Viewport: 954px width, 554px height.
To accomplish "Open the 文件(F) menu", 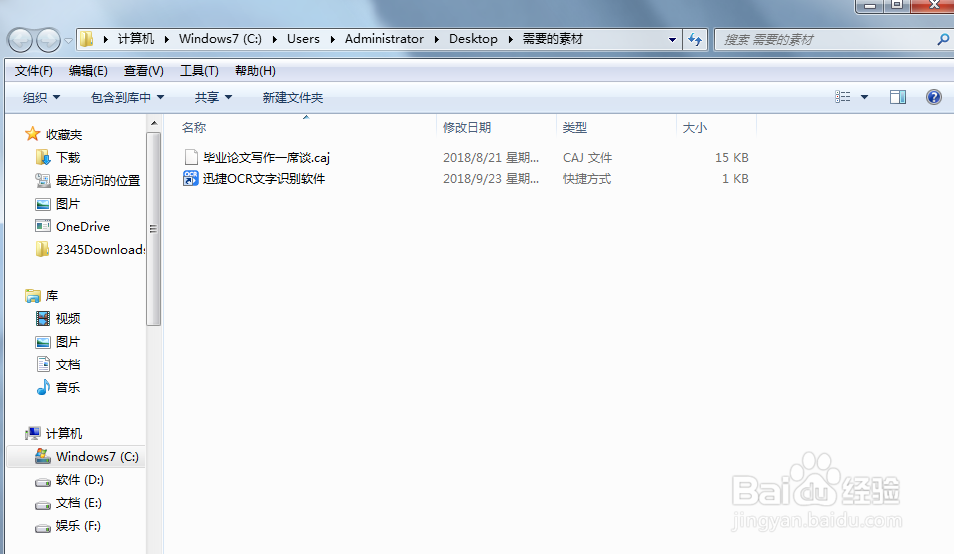I will pyautogui.click(x=33, y=71).
